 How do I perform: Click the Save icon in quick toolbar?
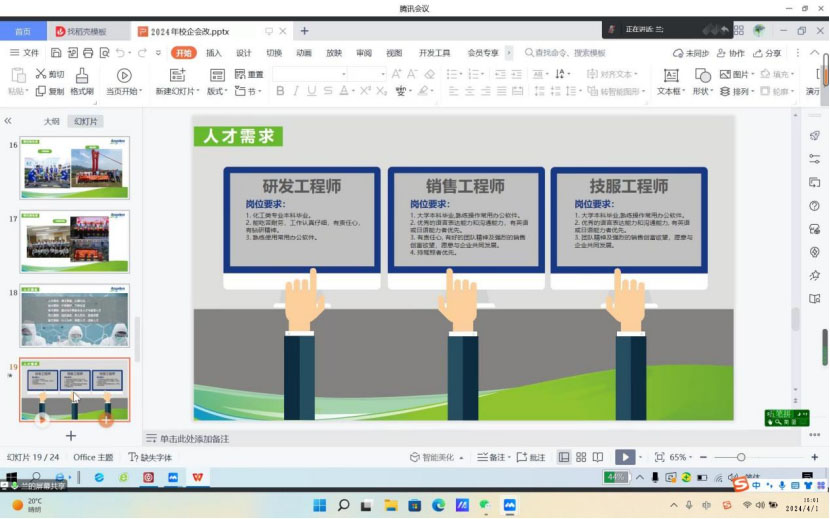(56, 53)
